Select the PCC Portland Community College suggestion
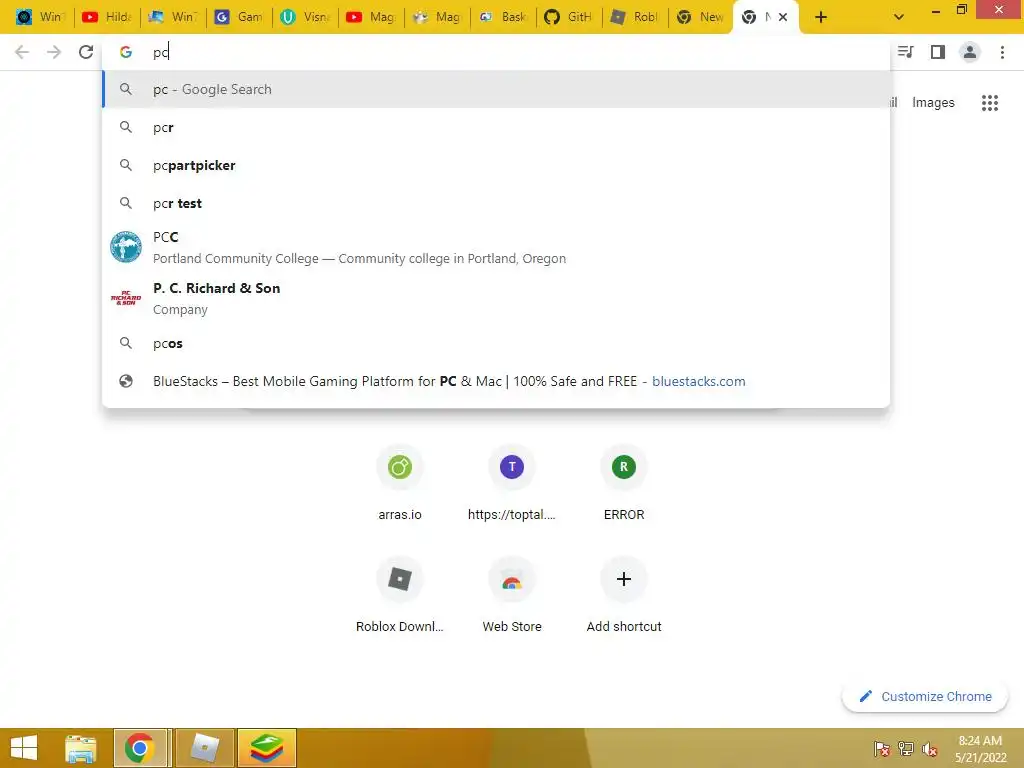The height and width of the screenshot is (768, 1024). (496, 248)
